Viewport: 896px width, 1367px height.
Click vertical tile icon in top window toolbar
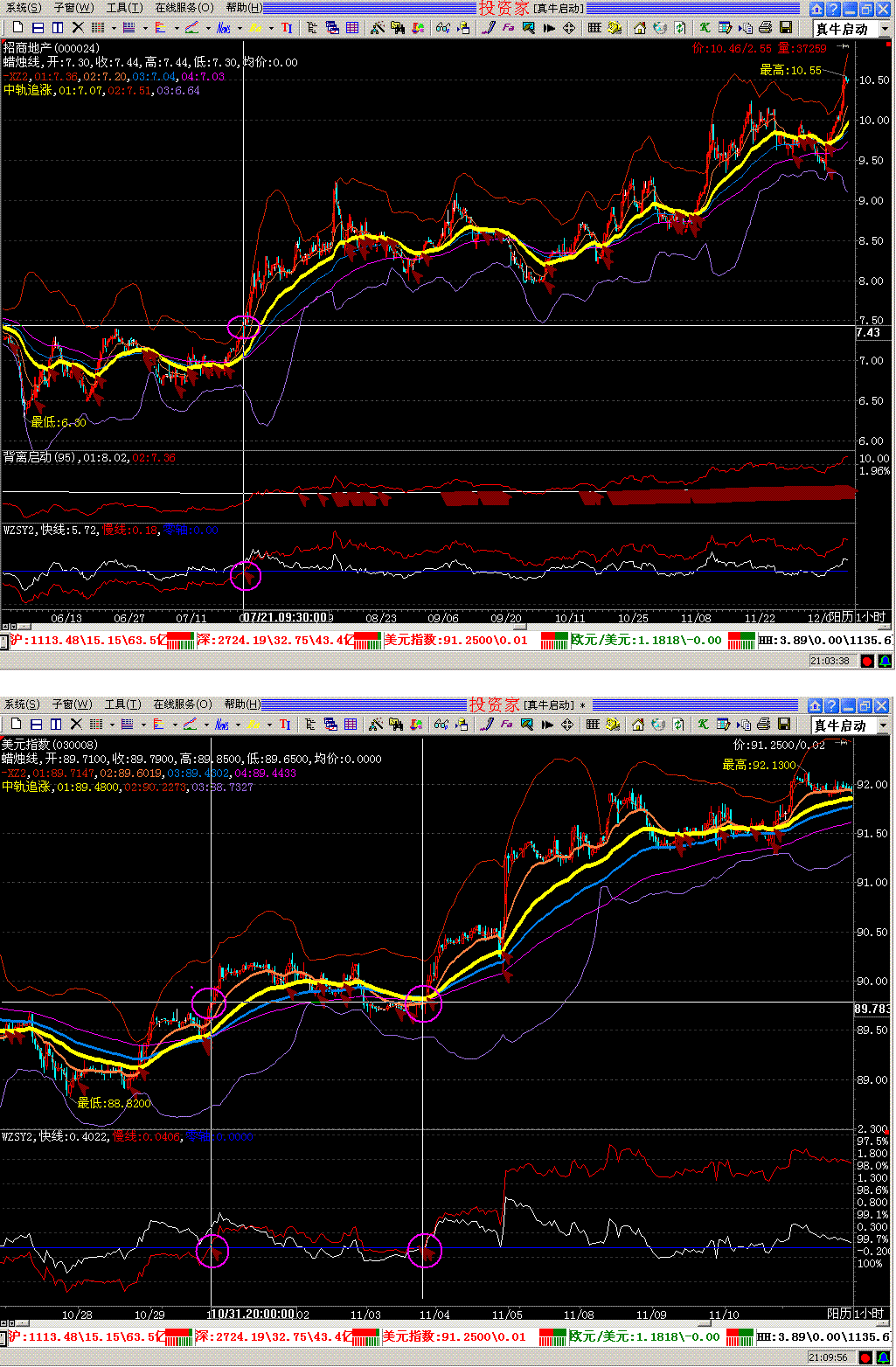click(57, 28)
